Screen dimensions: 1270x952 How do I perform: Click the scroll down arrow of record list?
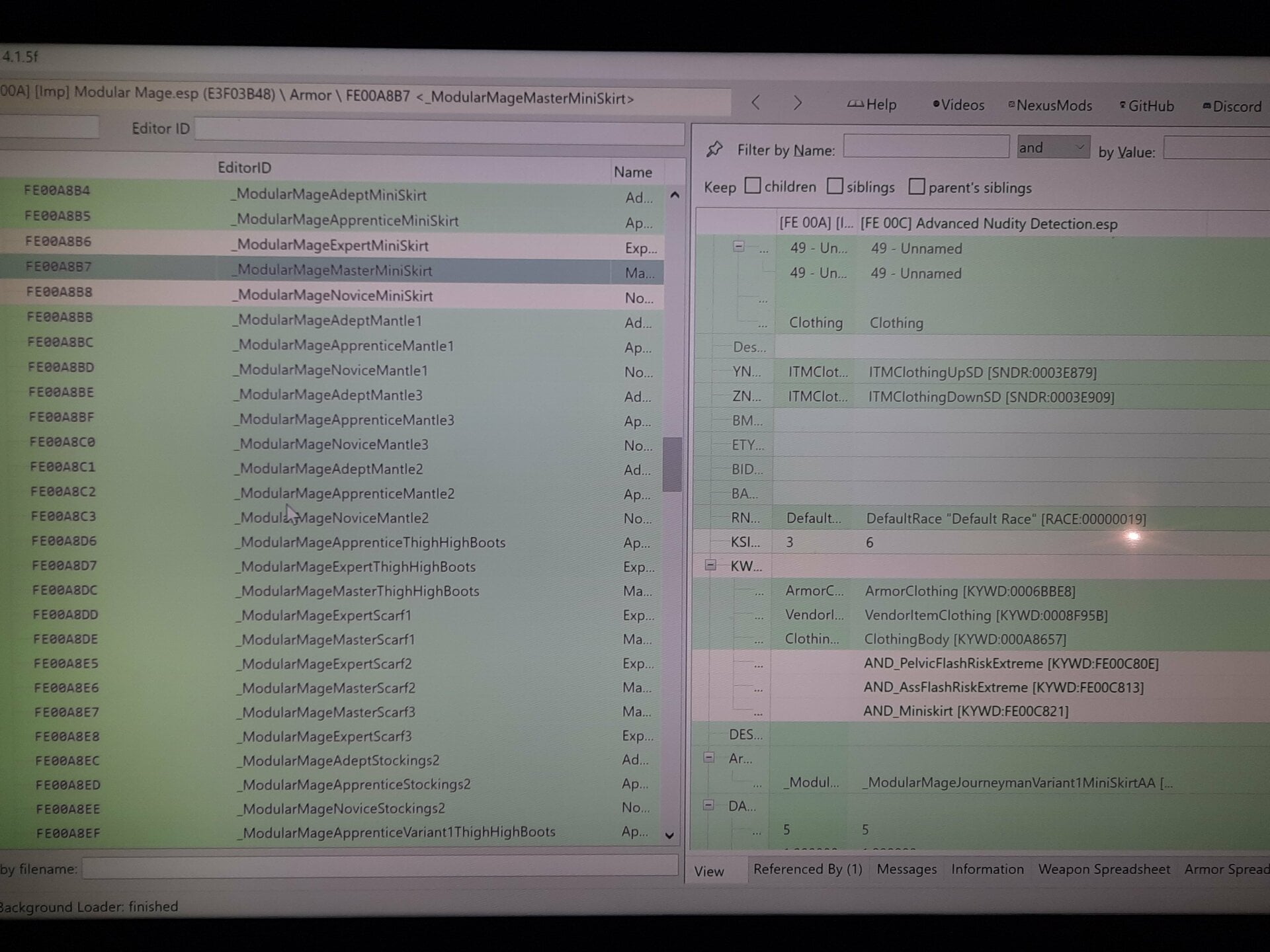coord(669,836)
